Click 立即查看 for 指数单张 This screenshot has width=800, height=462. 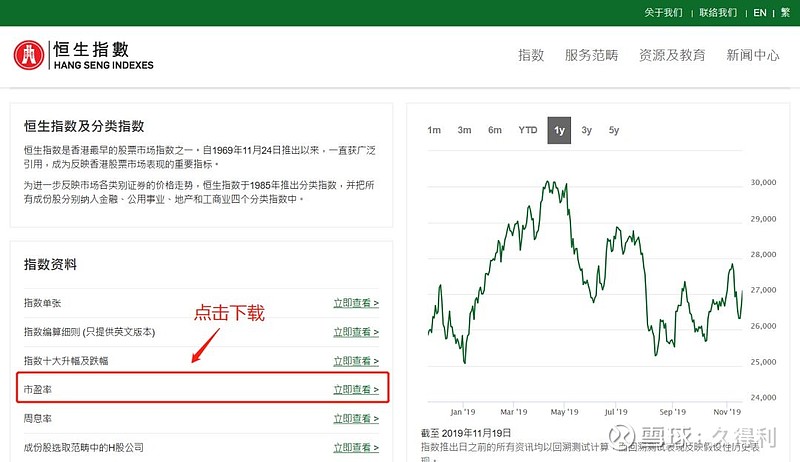[356, 303]
